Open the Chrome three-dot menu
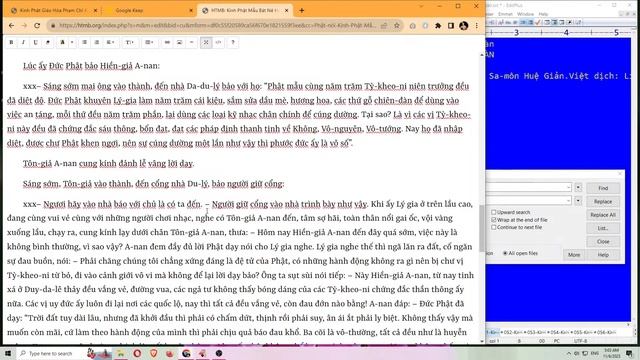The image size is (640, 360). (476, 26)
